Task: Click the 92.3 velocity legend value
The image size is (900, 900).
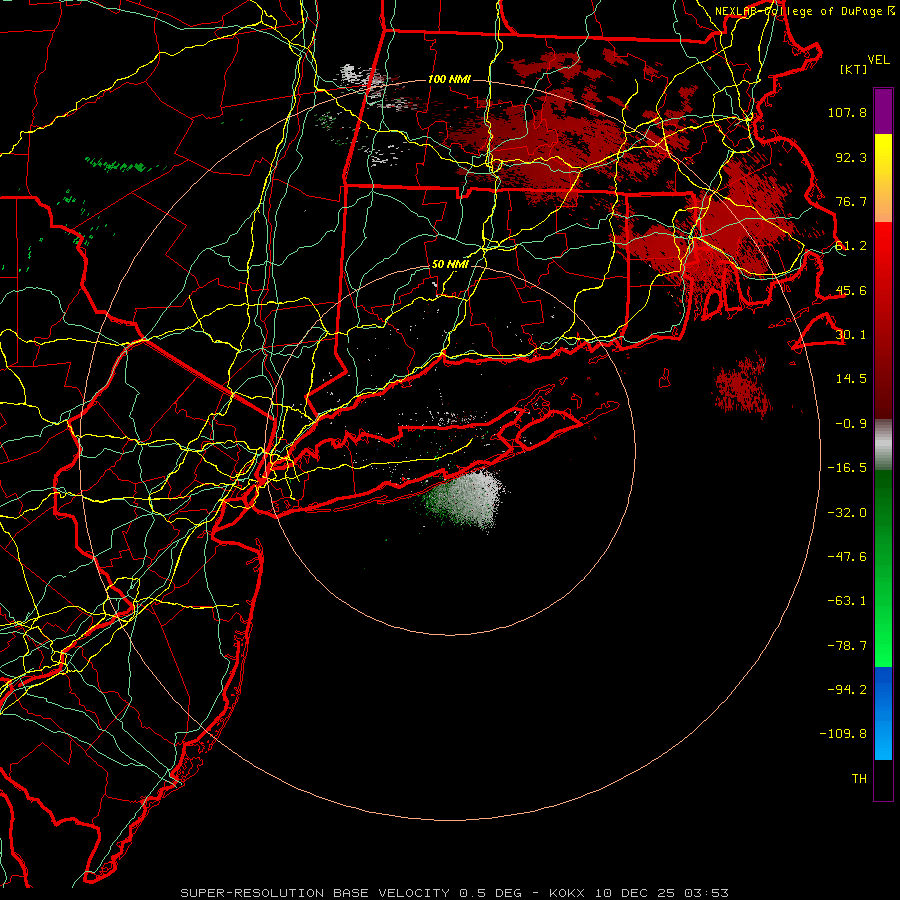Action: pos(851,157)
